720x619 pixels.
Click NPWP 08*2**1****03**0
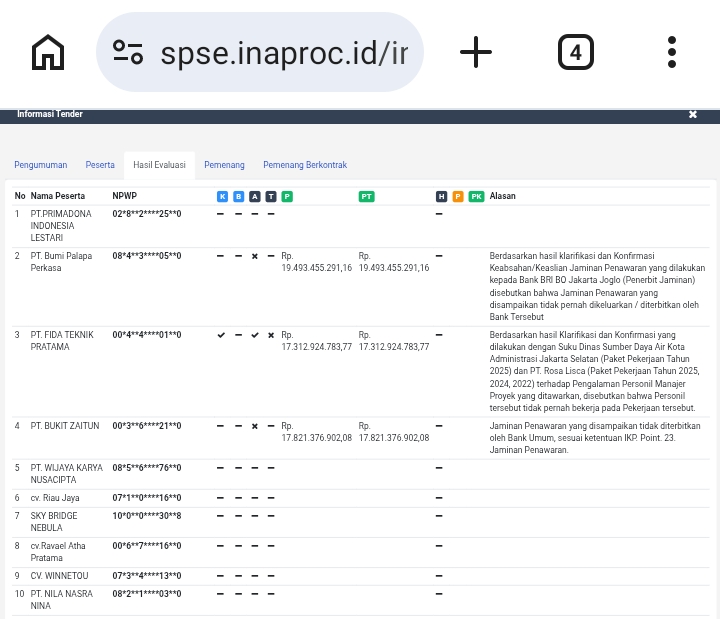click(x=146, y=594)
